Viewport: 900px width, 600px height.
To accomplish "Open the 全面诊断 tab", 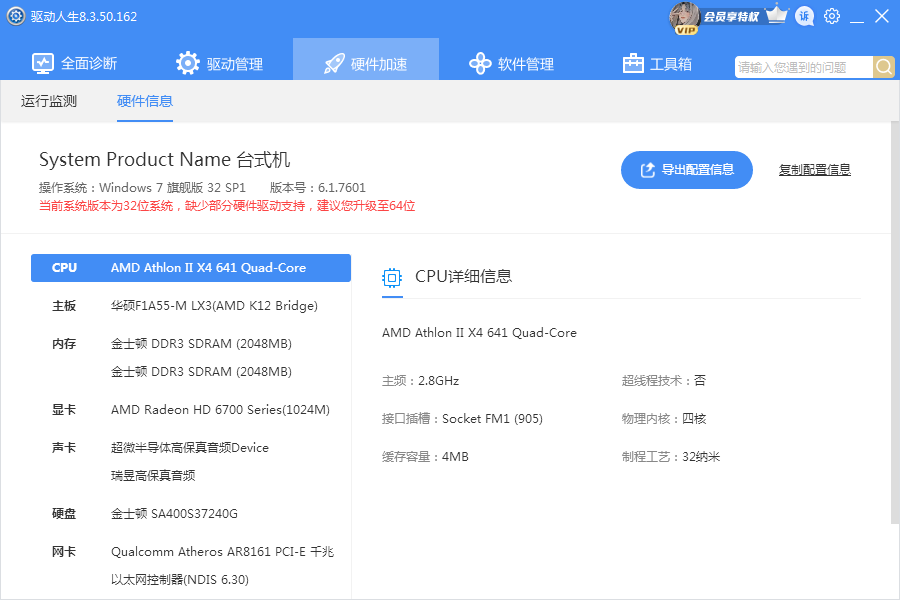I will point(75,64).
